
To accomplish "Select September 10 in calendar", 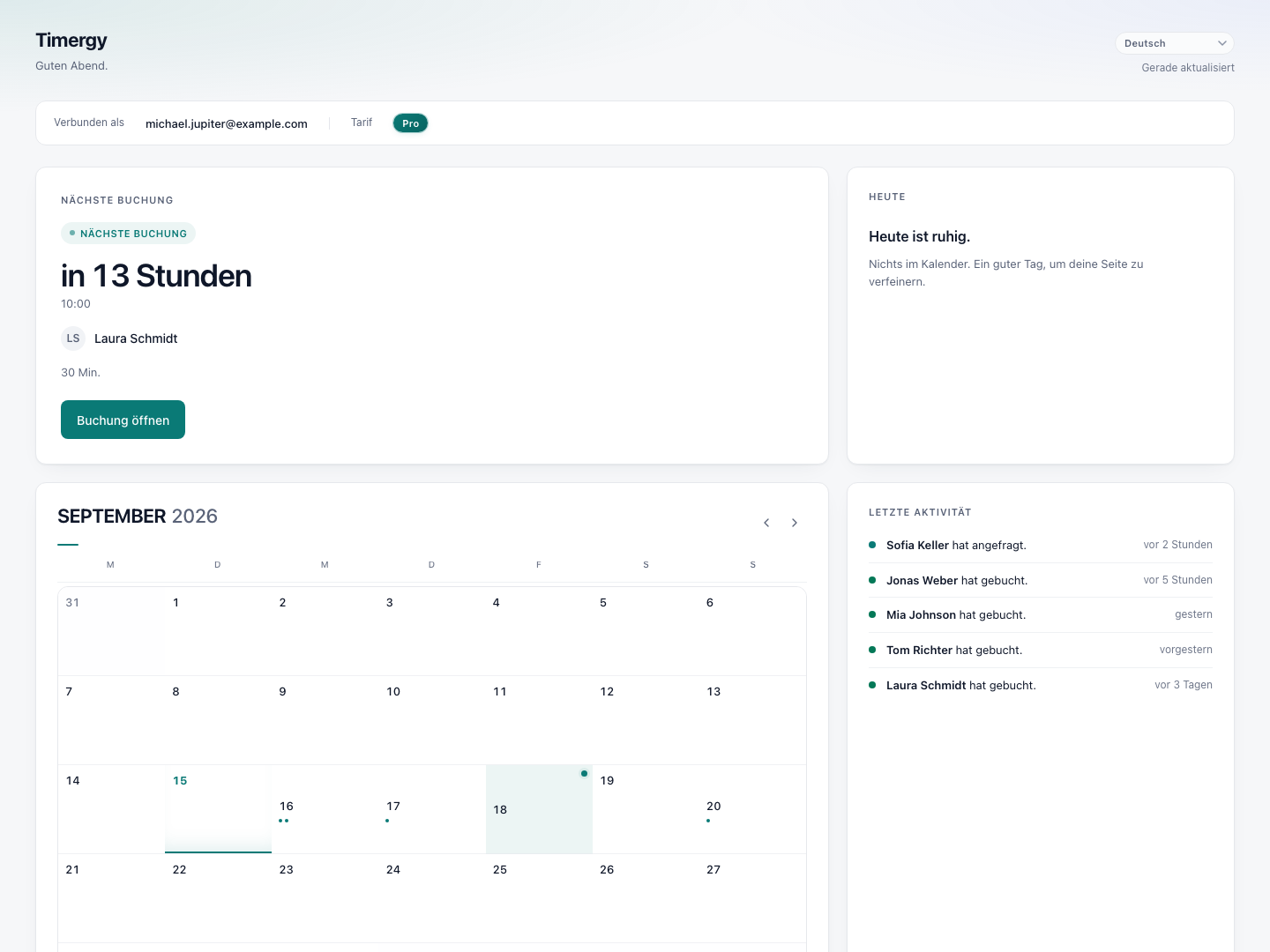I will point(432,720).
